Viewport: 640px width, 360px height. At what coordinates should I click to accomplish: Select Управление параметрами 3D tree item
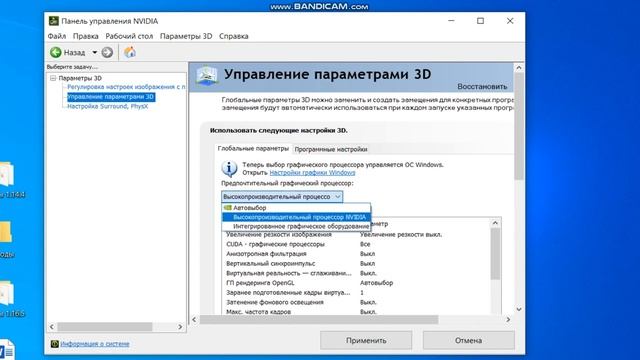pos(111,97)
